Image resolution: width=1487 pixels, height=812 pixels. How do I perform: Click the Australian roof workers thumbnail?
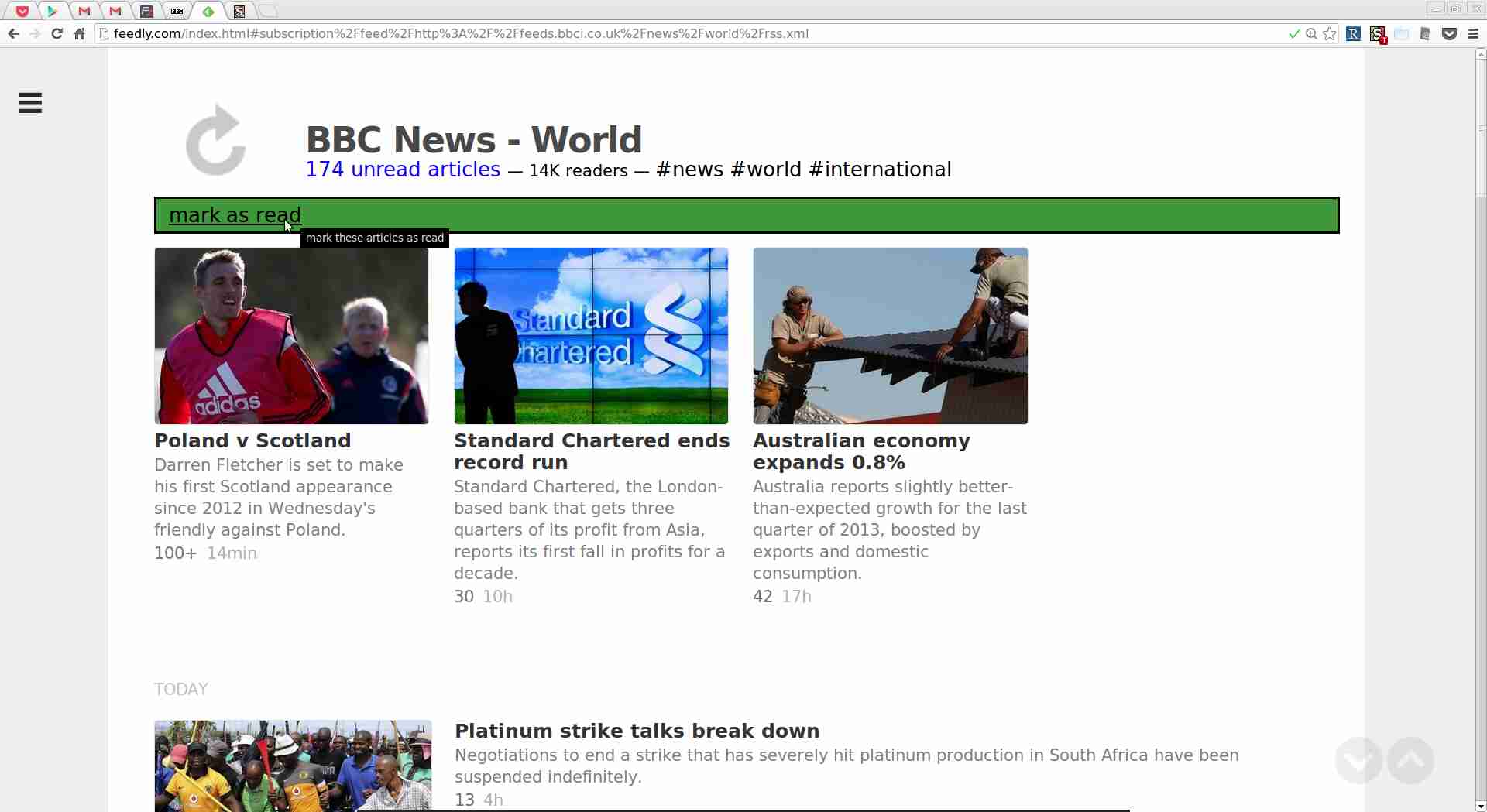[x=891, y=336]
